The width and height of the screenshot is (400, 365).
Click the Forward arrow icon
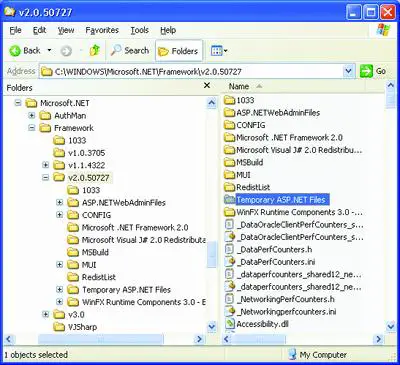pyautogui.click(x=66, y=51)
